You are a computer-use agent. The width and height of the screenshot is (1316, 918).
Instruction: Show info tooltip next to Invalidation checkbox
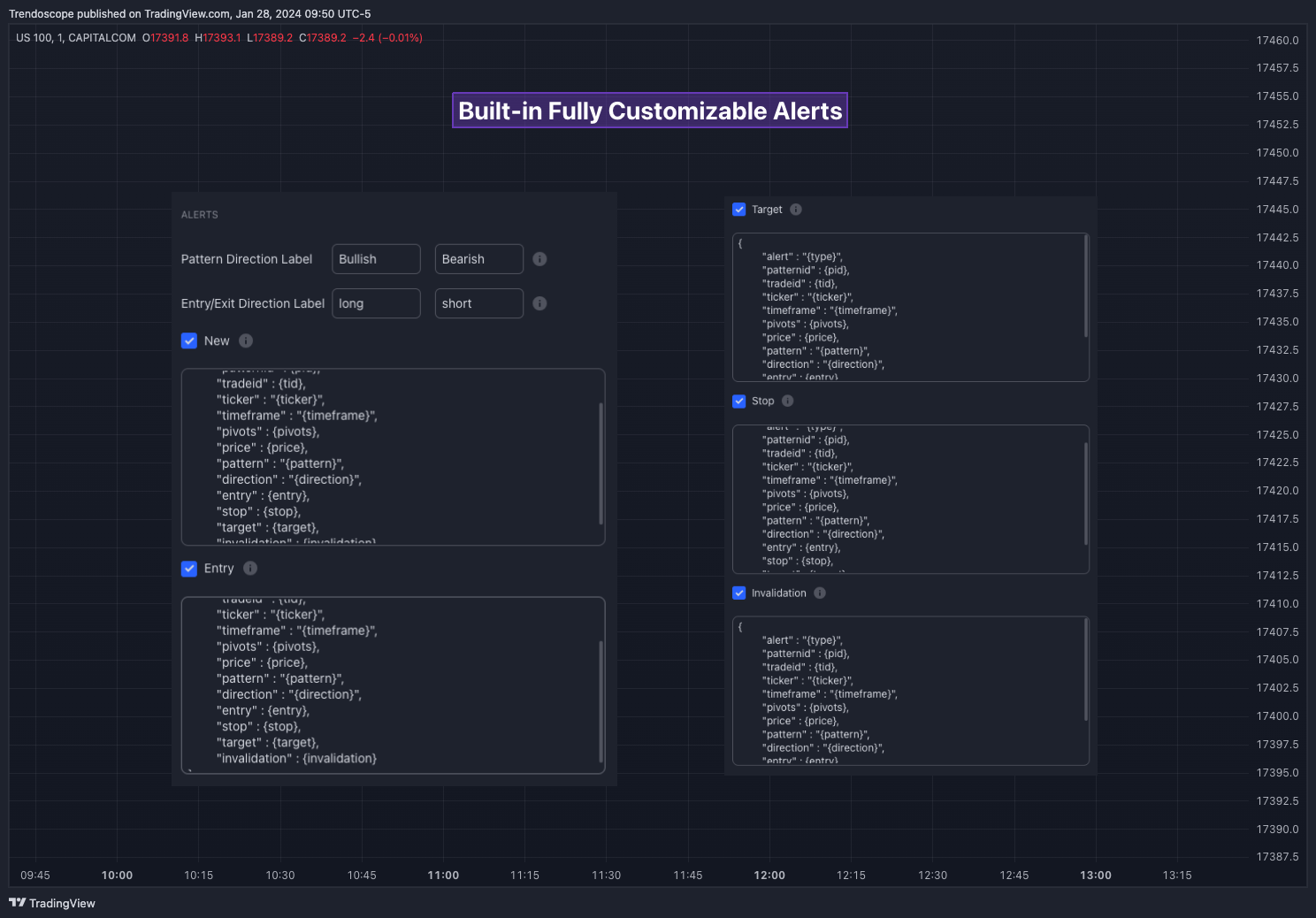[x=820, y=593]
